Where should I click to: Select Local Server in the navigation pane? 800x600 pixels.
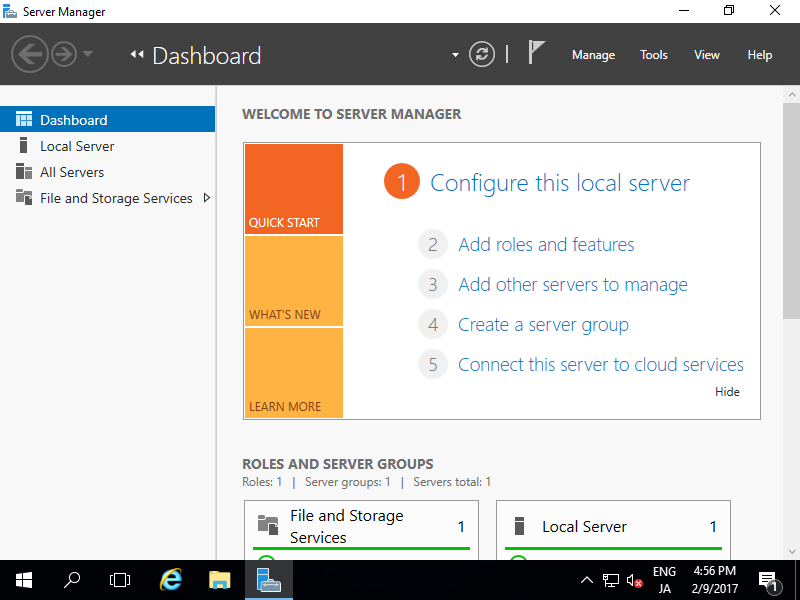click(77, 146)
